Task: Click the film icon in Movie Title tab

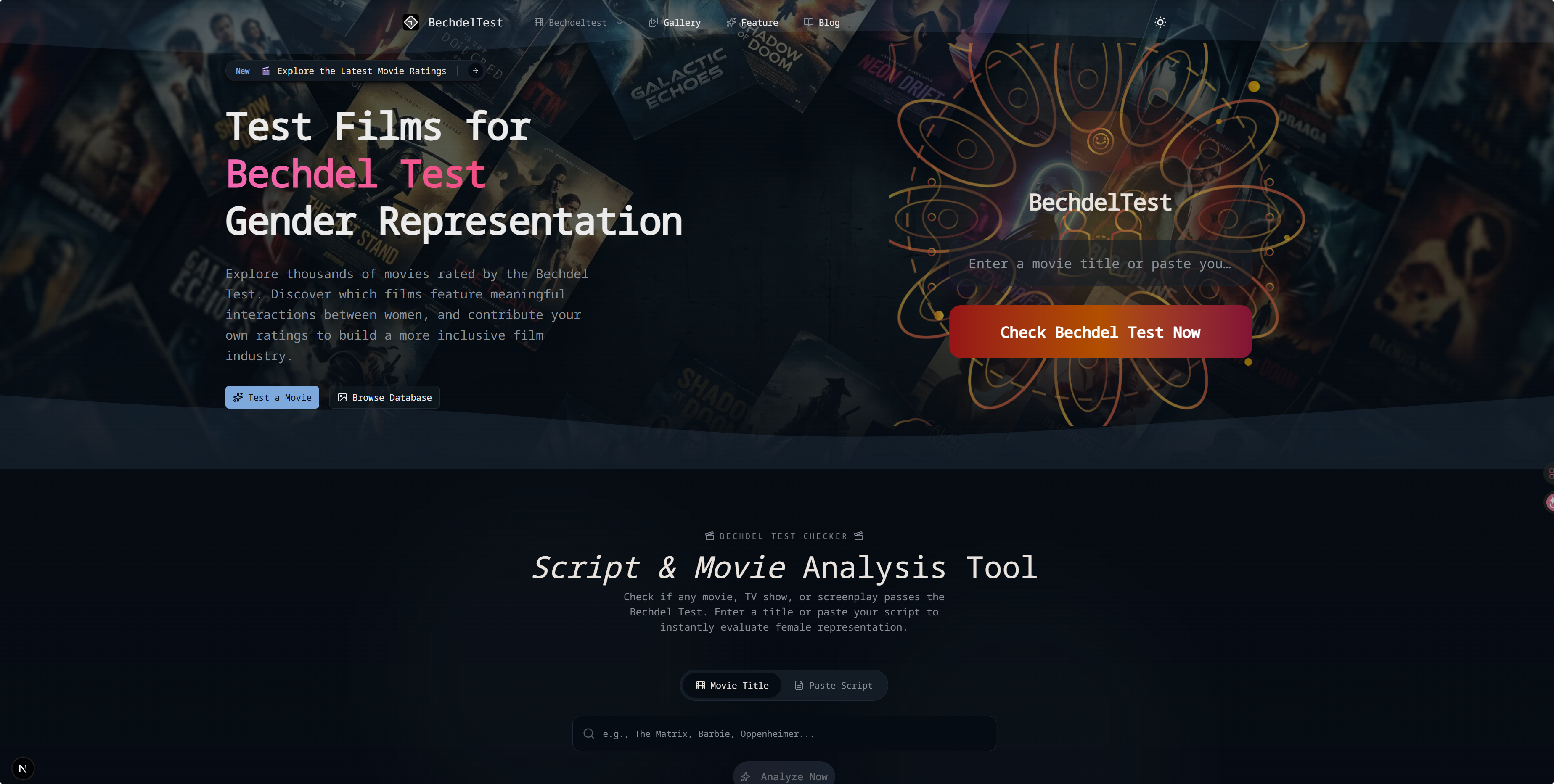Action: click(x=700, y=685)
